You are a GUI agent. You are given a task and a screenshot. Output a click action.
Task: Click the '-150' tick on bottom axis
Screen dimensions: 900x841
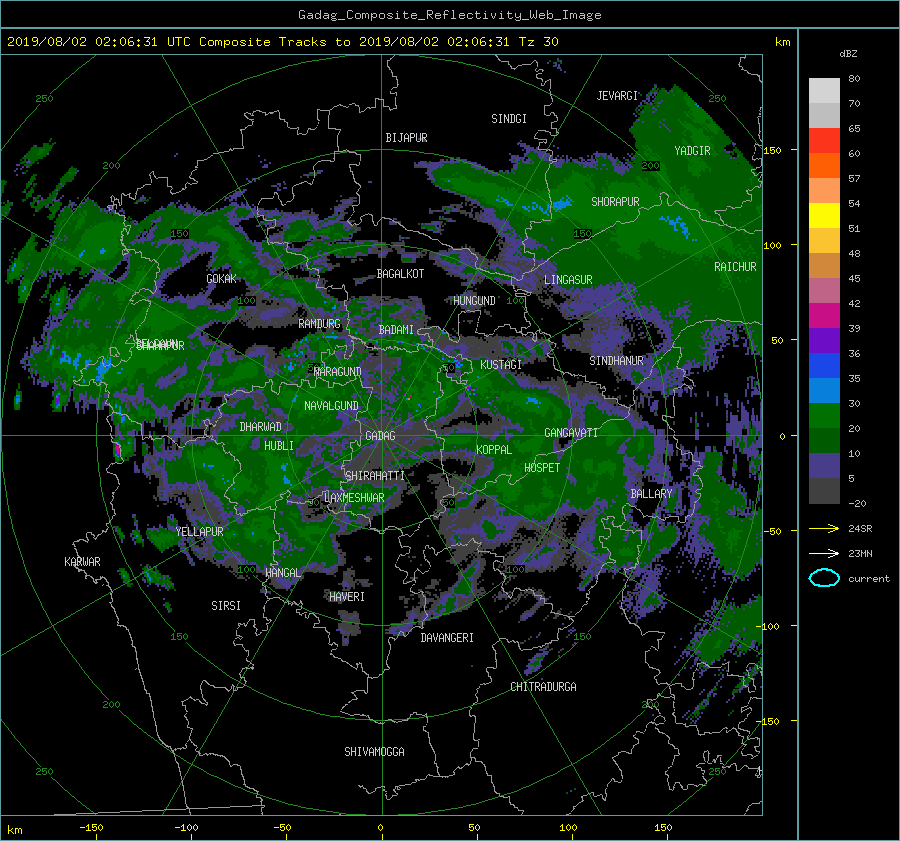(91, 827)
